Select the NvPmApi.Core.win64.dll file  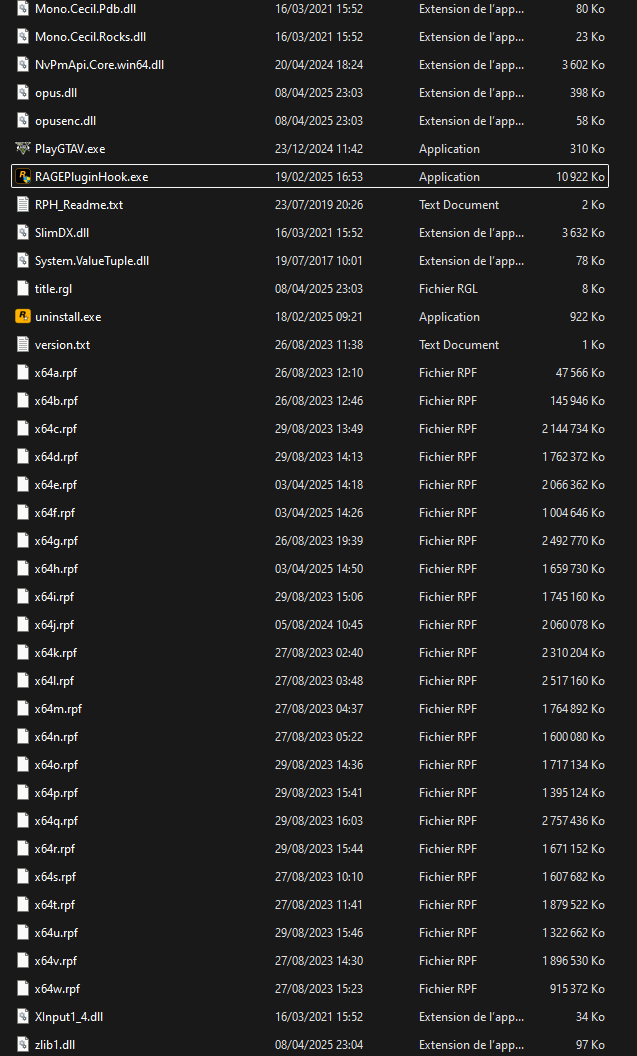pyautogui.click(x=99, y=65)
